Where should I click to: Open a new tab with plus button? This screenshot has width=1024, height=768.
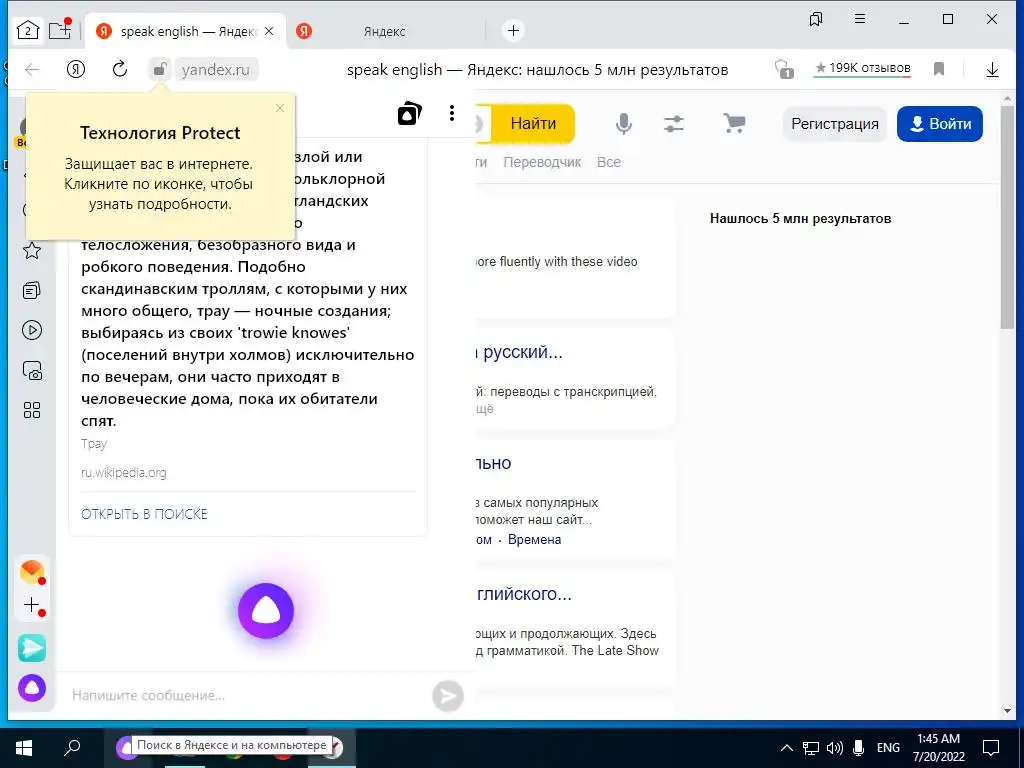pyautogui.click(x=513, y=31)
